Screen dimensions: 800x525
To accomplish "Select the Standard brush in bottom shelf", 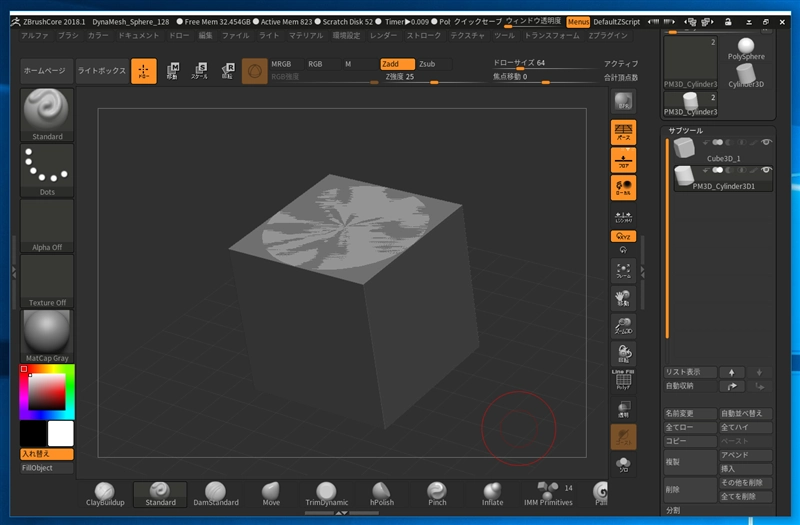I will coord(160,494).
